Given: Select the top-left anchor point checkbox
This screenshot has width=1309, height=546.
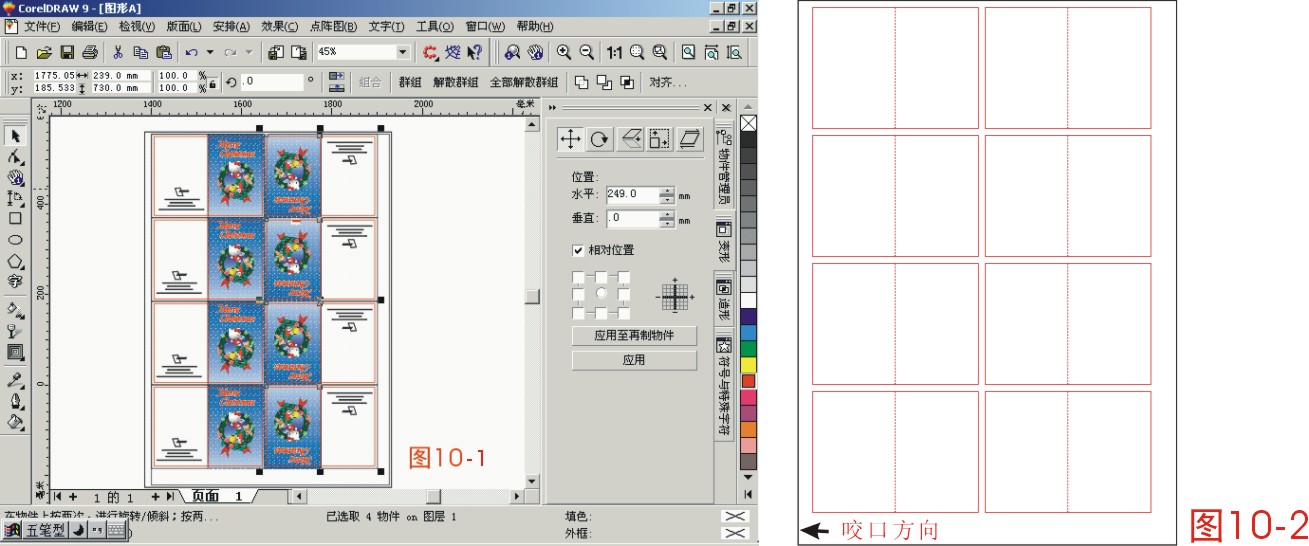Looking at the screenshot, I should coord(577,277).
